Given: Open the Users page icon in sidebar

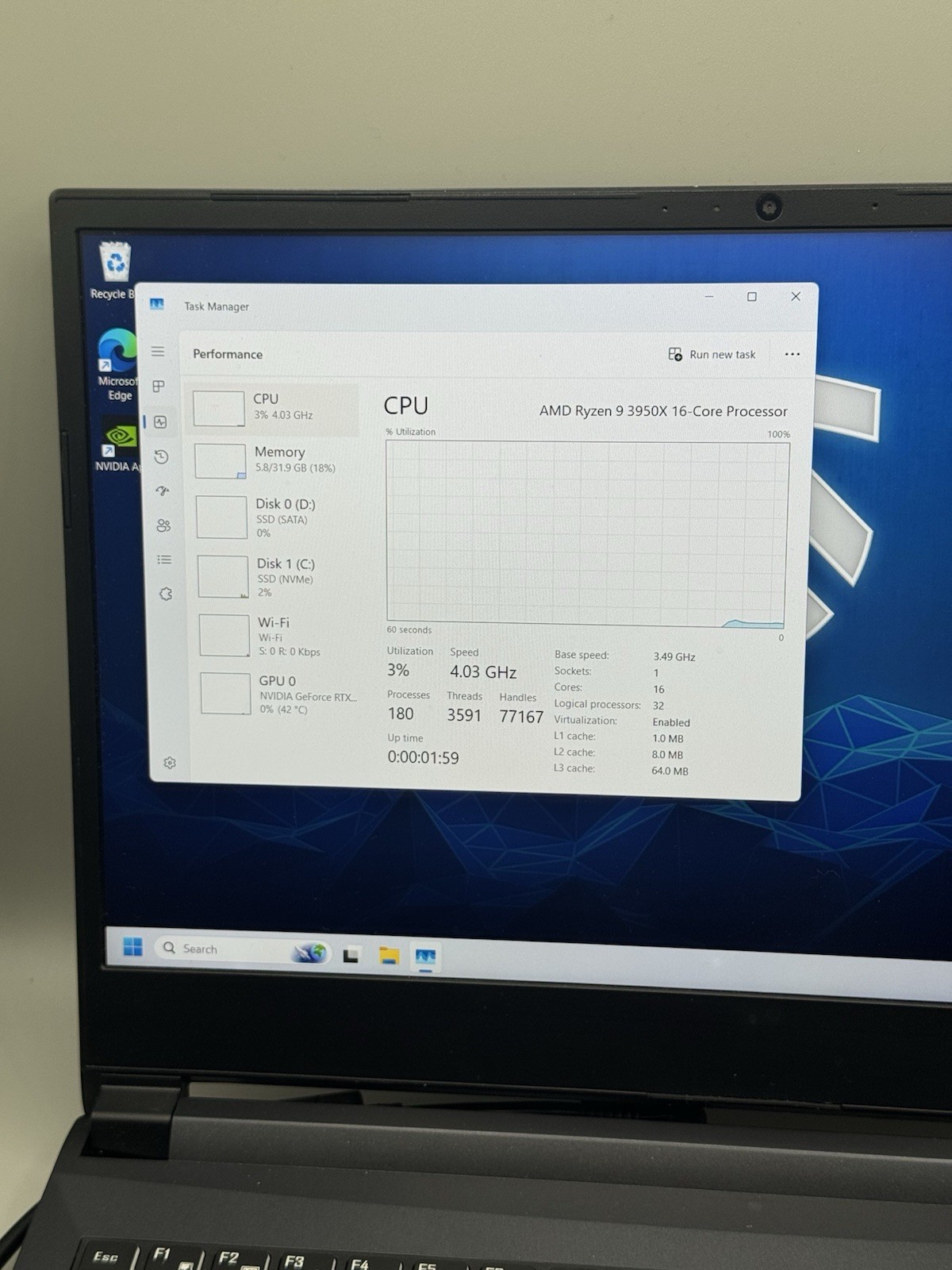Looking at the screenshot, I should pos(163,525).
